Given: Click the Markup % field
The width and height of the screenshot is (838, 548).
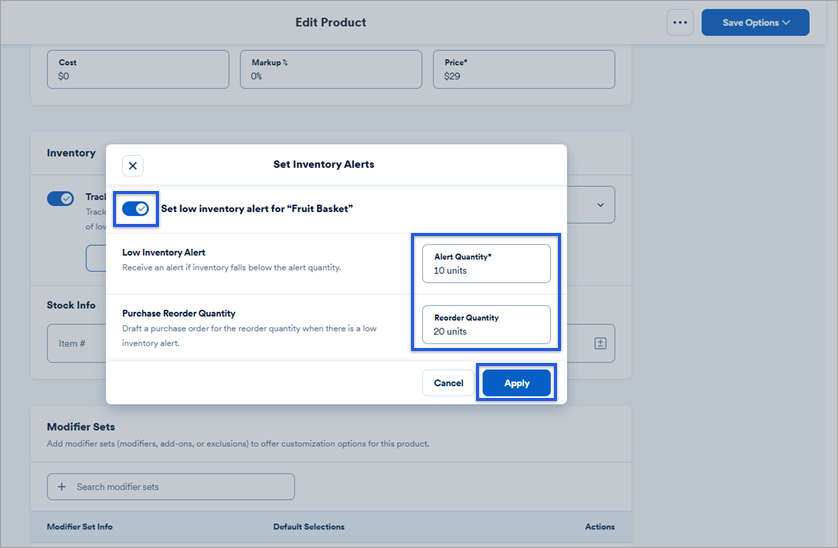Looking at the screenshot, I should pos(331,70).
